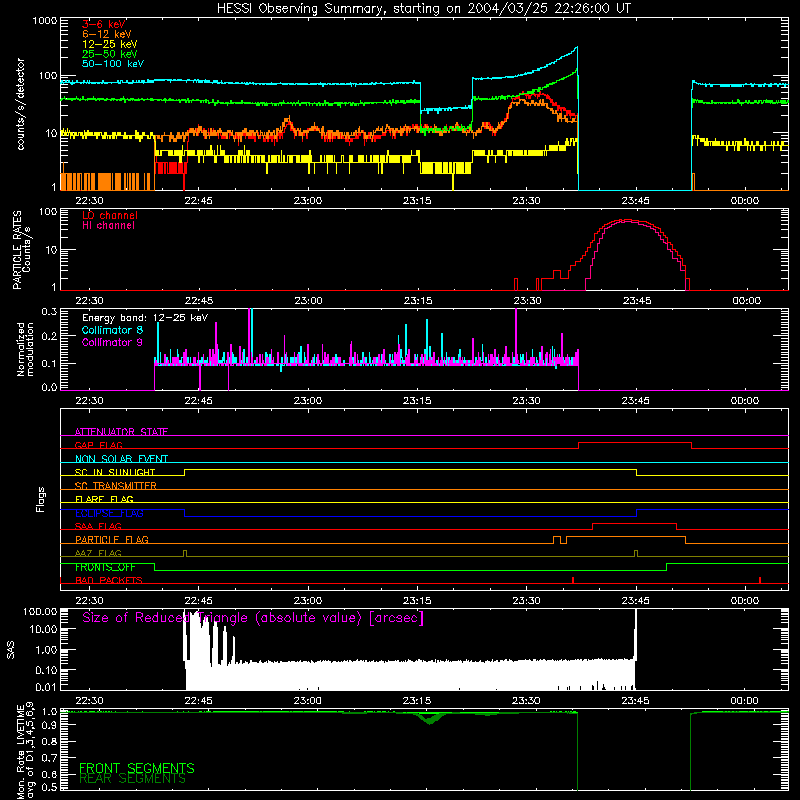The width and height of the screenshot is (800, 800).
Task: Select the SC_TRANSMITTER flag label
Action: 116,486
